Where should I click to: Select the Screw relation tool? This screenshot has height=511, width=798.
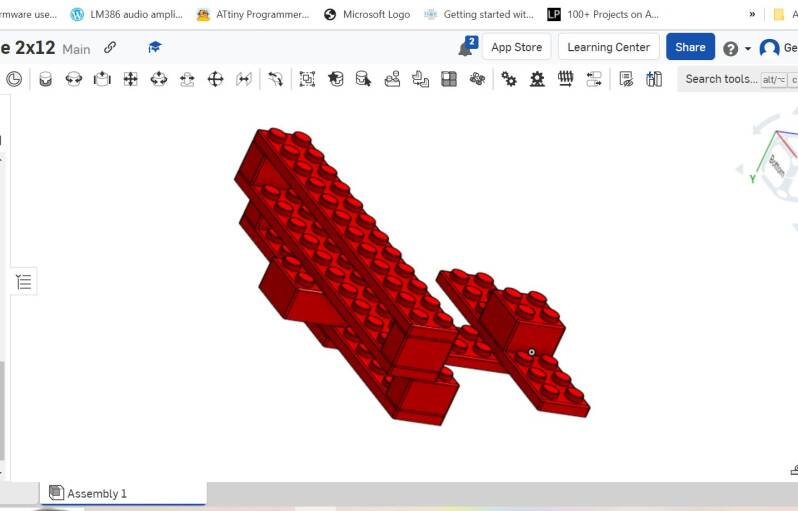point(565,79)
